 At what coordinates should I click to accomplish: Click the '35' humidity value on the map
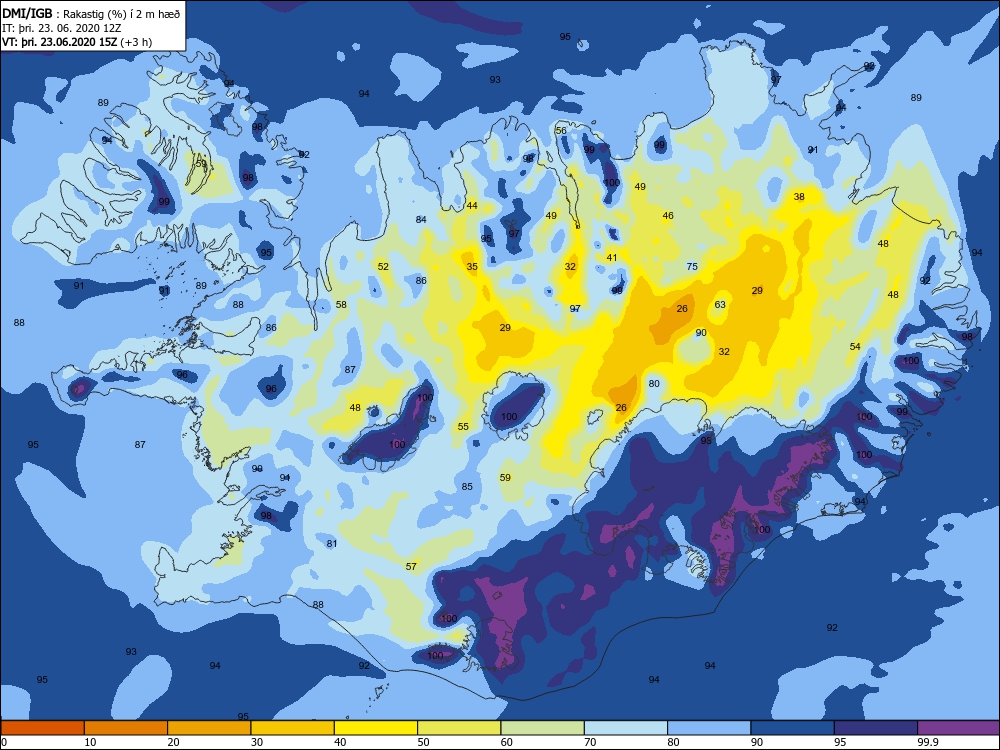tap(472, 267)
